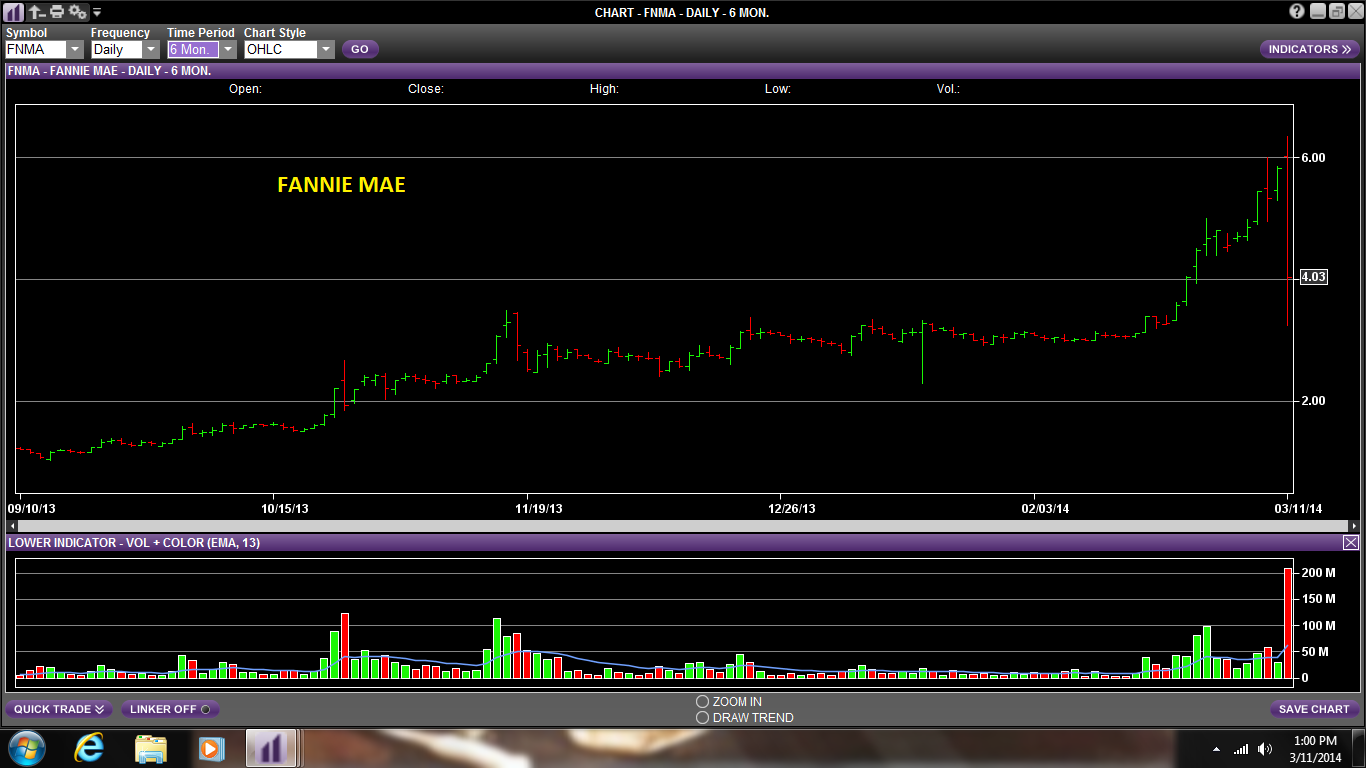Select the DRAW TREND radio button
Screen dimensions: 1366x768
[702, 718]
